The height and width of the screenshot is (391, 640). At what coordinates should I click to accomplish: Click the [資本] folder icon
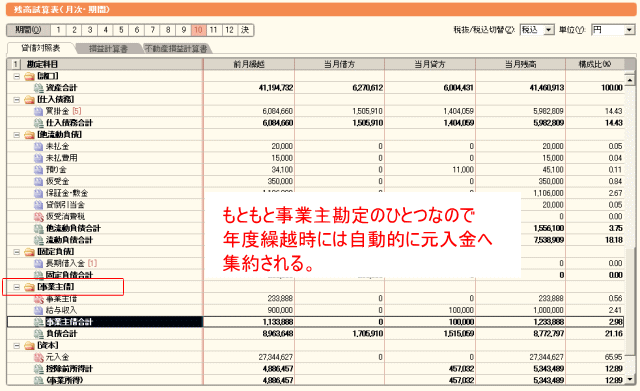[29, 346]
